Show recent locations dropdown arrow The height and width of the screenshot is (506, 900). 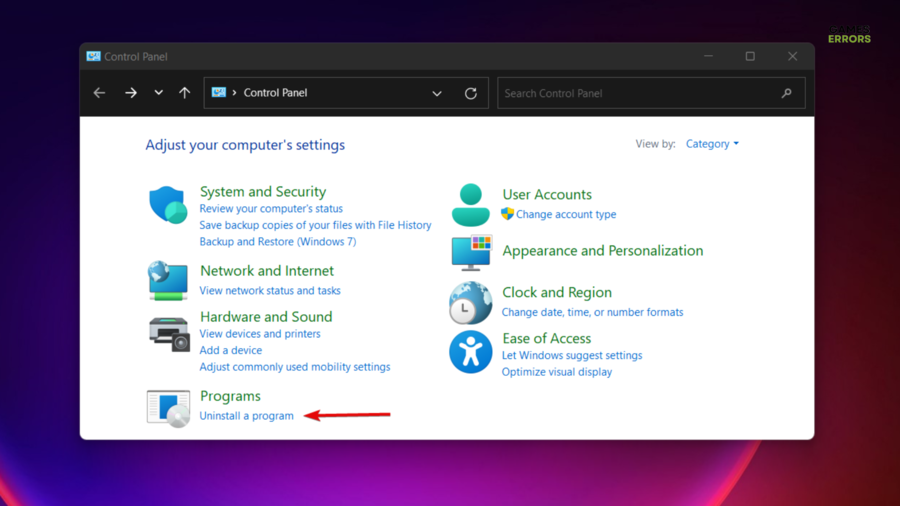click(x=158, y=93)
